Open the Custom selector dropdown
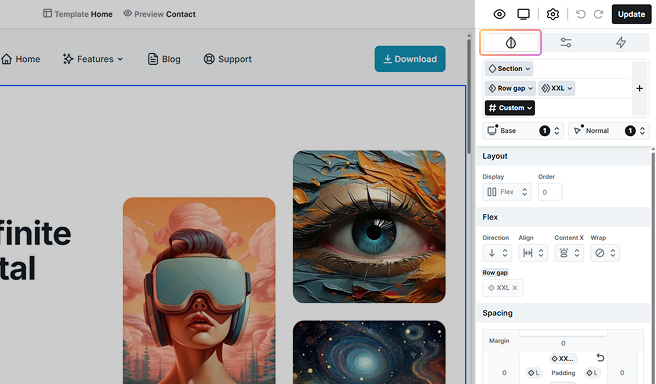 point(510,108)
